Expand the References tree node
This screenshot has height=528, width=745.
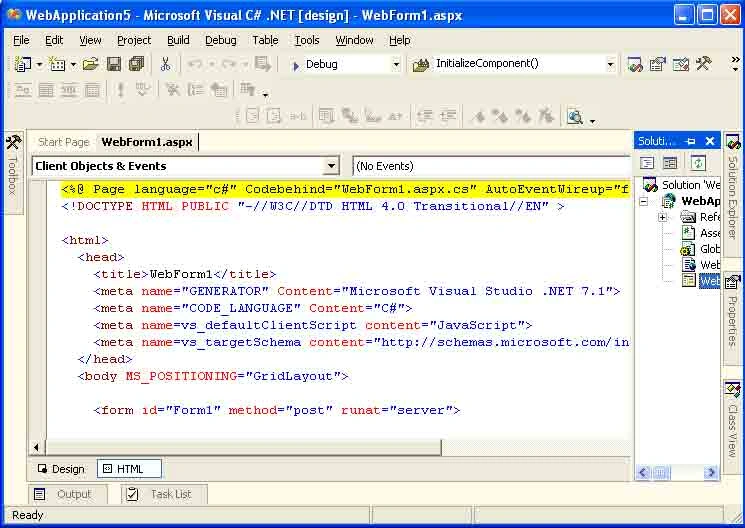662,217
